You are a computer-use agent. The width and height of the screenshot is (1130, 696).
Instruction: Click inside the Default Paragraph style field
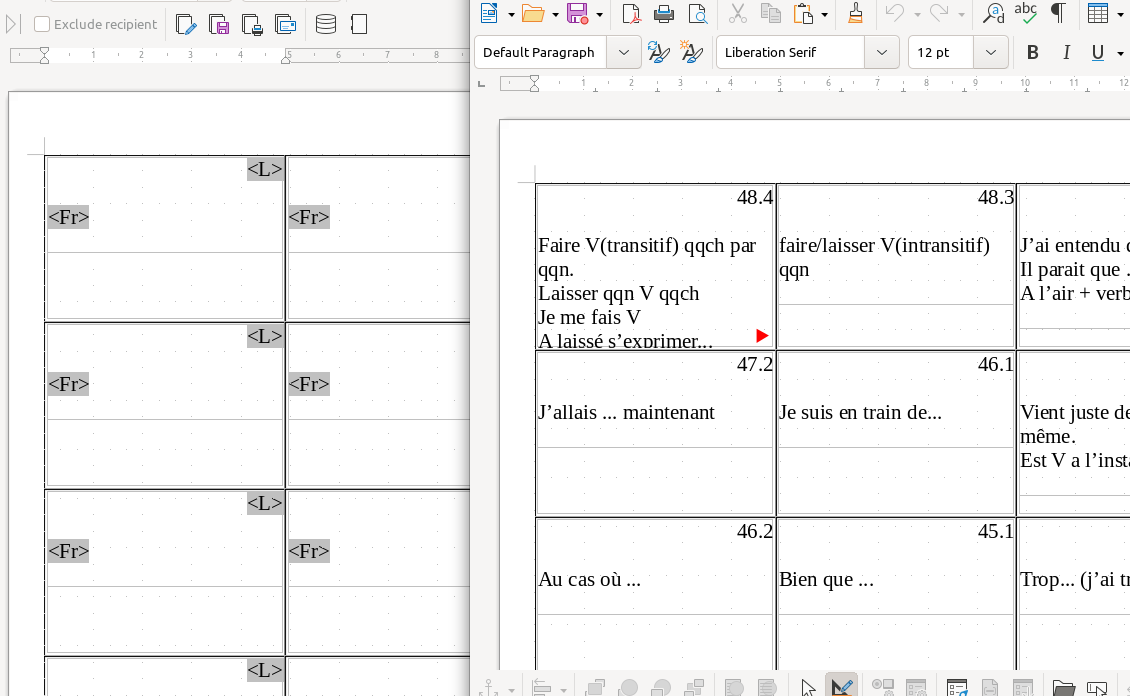(540, 53)
